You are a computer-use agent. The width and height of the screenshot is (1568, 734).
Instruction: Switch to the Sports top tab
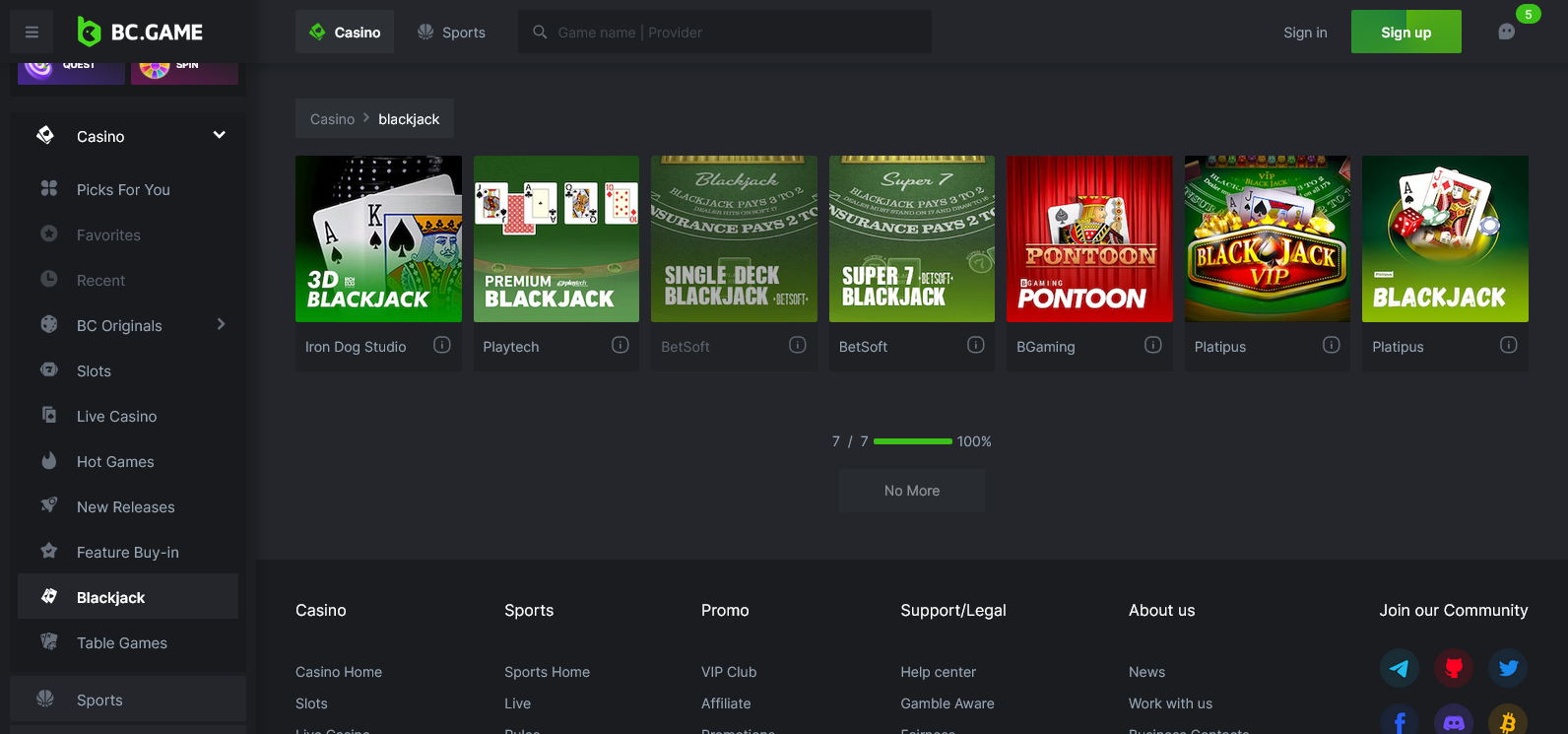(x=451, y=32)
